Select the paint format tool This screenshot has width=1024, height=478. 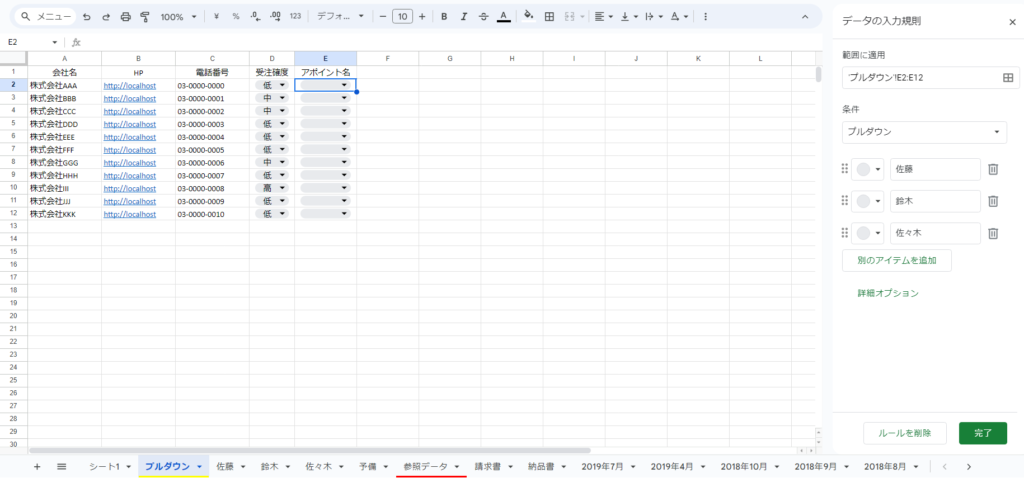pos(144,17)
